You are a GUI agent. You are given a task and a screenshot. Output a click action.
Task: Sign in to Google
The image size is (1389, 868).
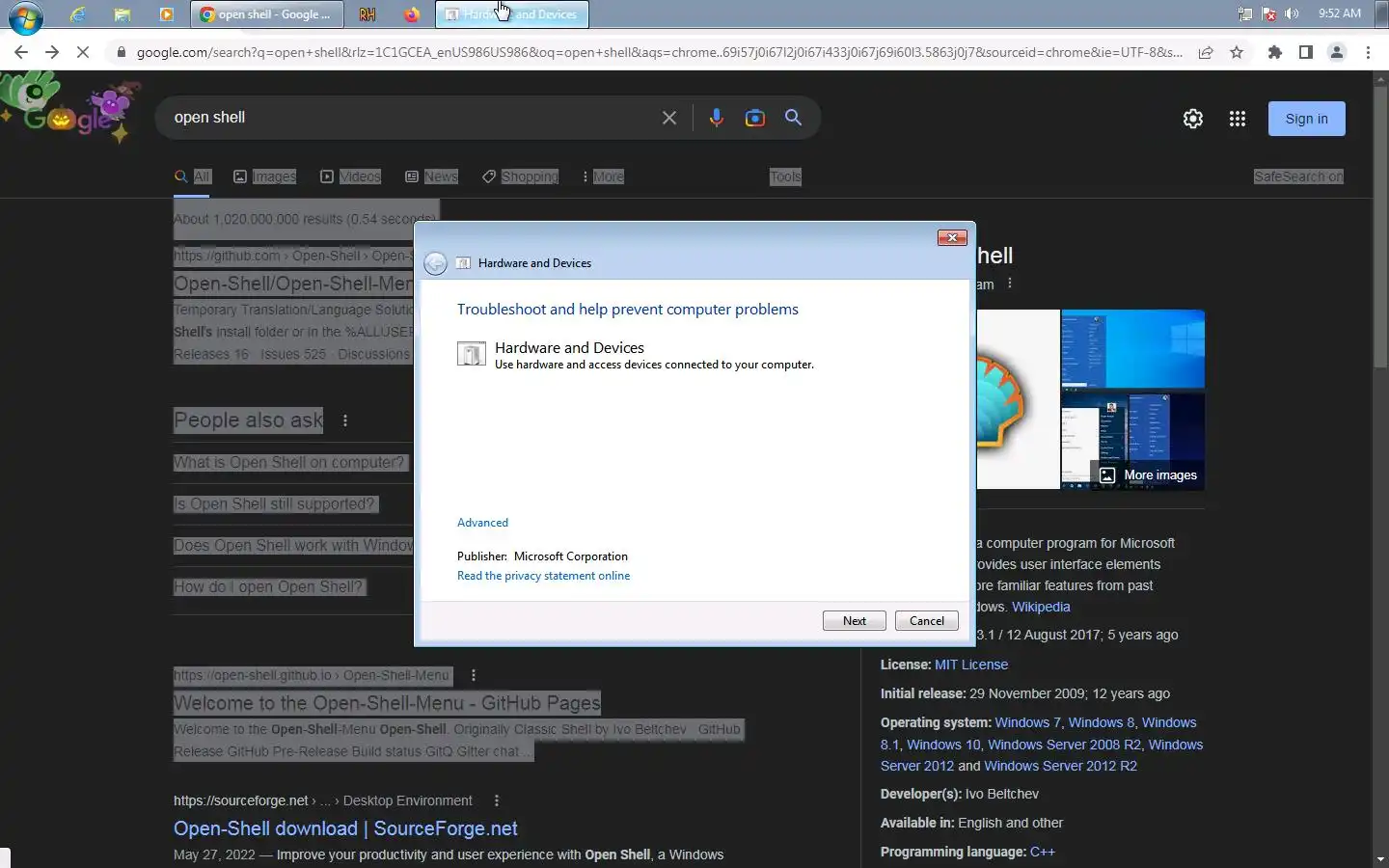click(1306, 119)
